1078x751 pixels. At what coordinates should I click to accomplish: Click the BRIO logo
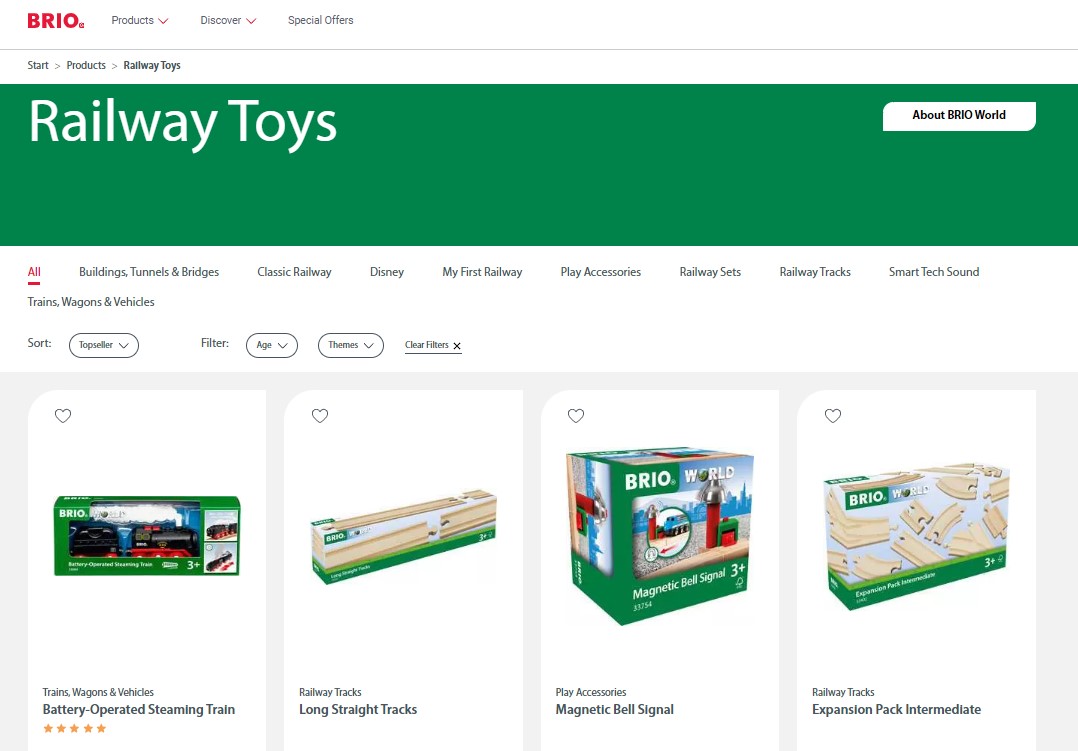(x=56, y=21)
